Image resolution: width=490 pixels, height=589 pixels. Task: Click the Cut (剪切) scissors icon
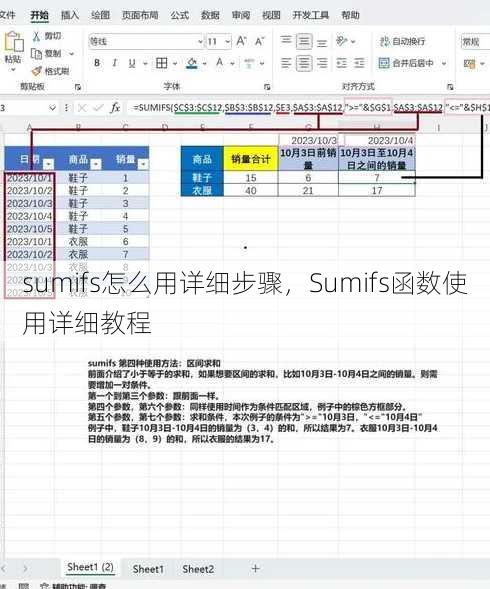36,36
